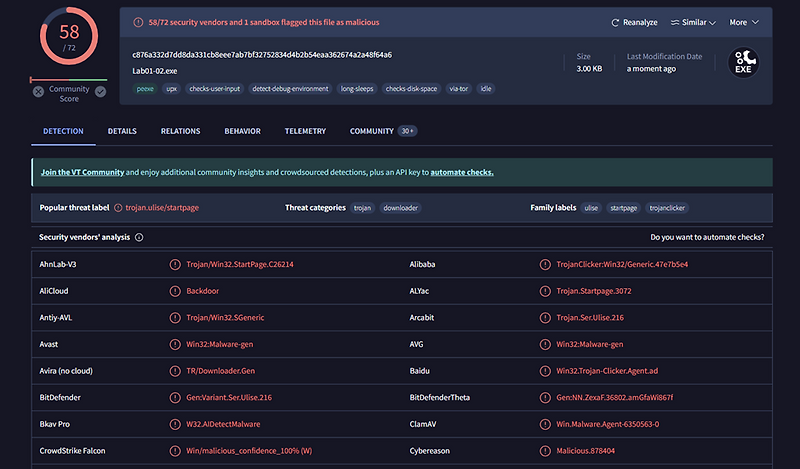Click the file hash text

pyautogui.click(x=262, y=55)
